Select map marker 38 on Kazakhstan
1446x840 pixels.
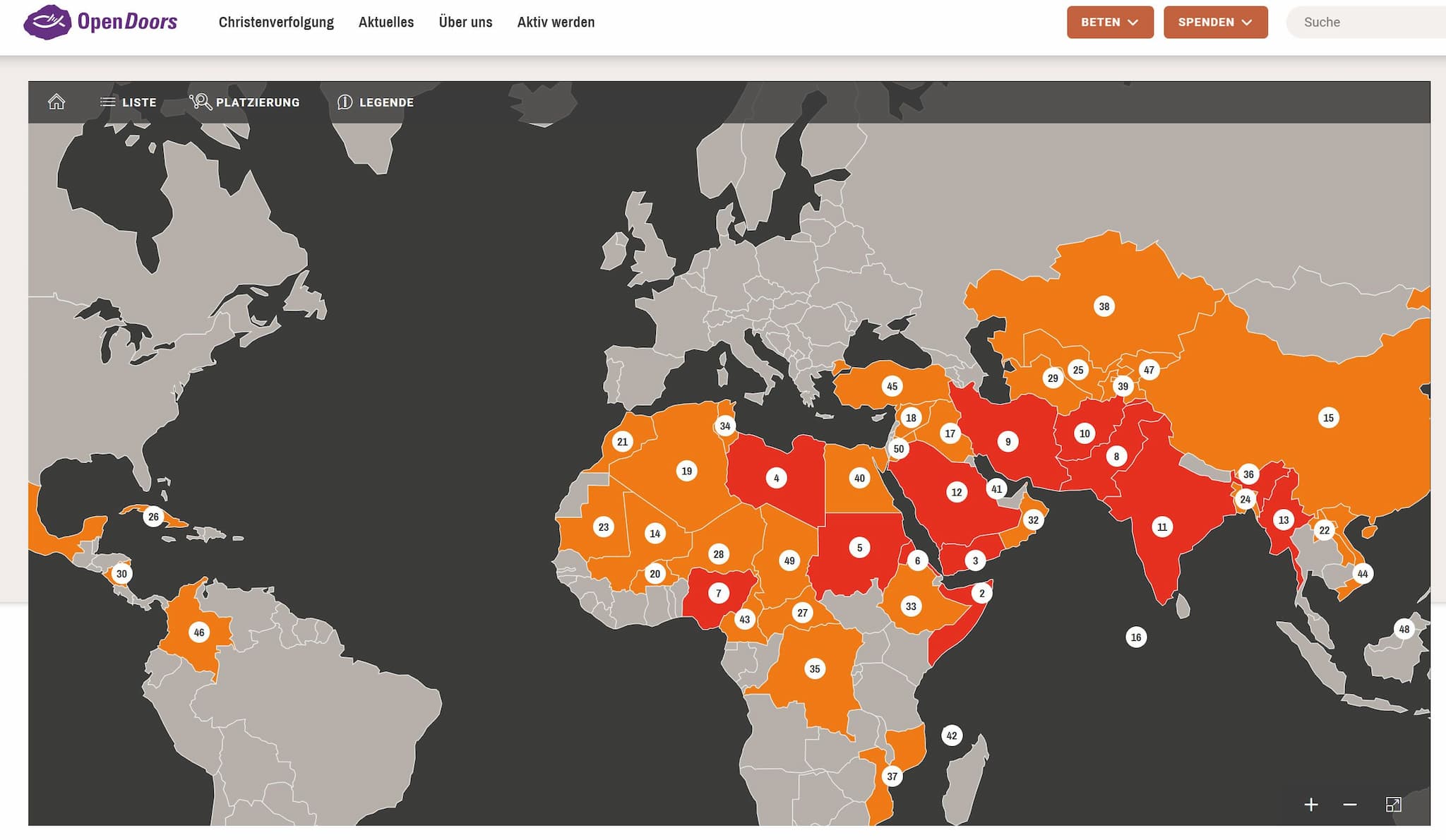[1104, 306]
